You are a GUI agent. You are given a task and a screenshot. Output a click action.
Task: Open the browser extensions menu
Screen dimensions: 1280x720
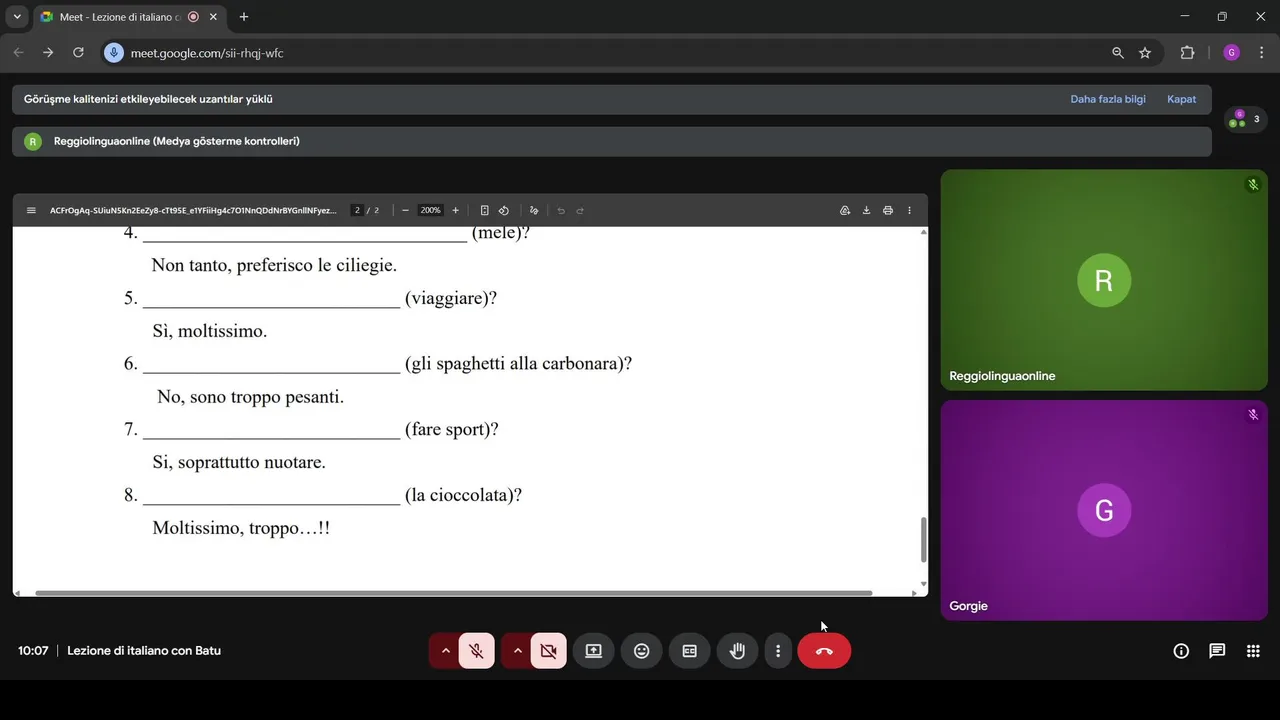(x=1188, y=53)
